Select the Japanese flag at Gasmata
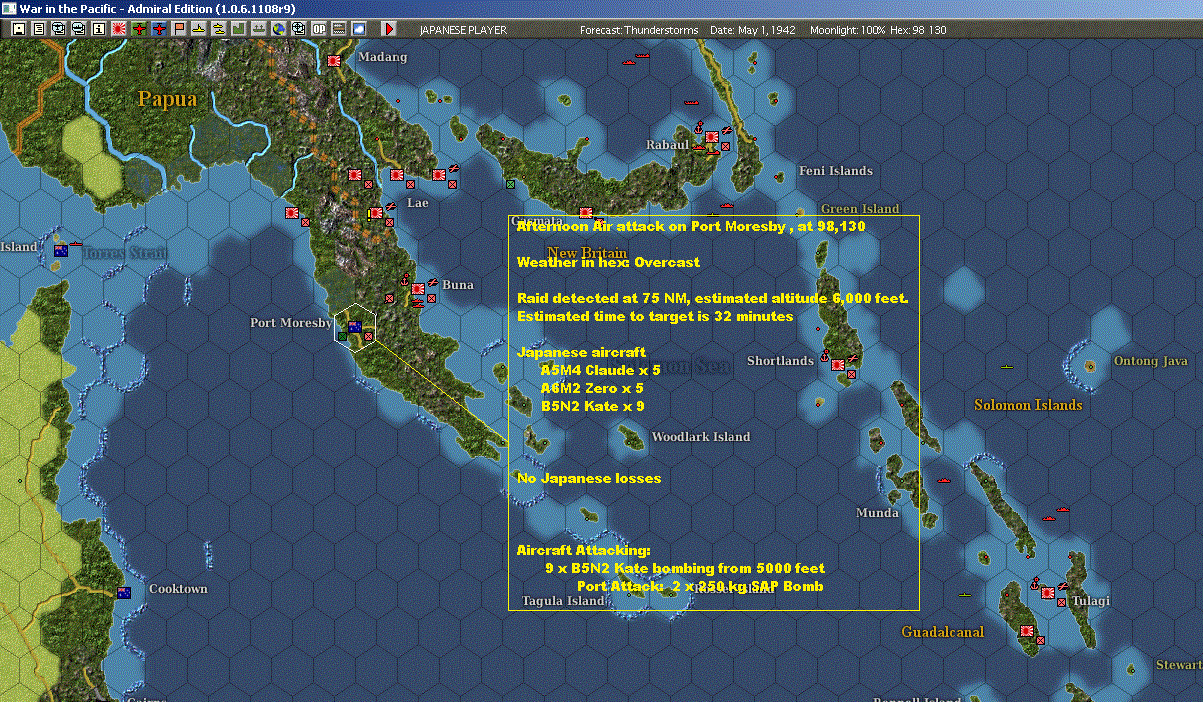The image size is (1203, 702). pyautogui.click(x=586, y=213)
